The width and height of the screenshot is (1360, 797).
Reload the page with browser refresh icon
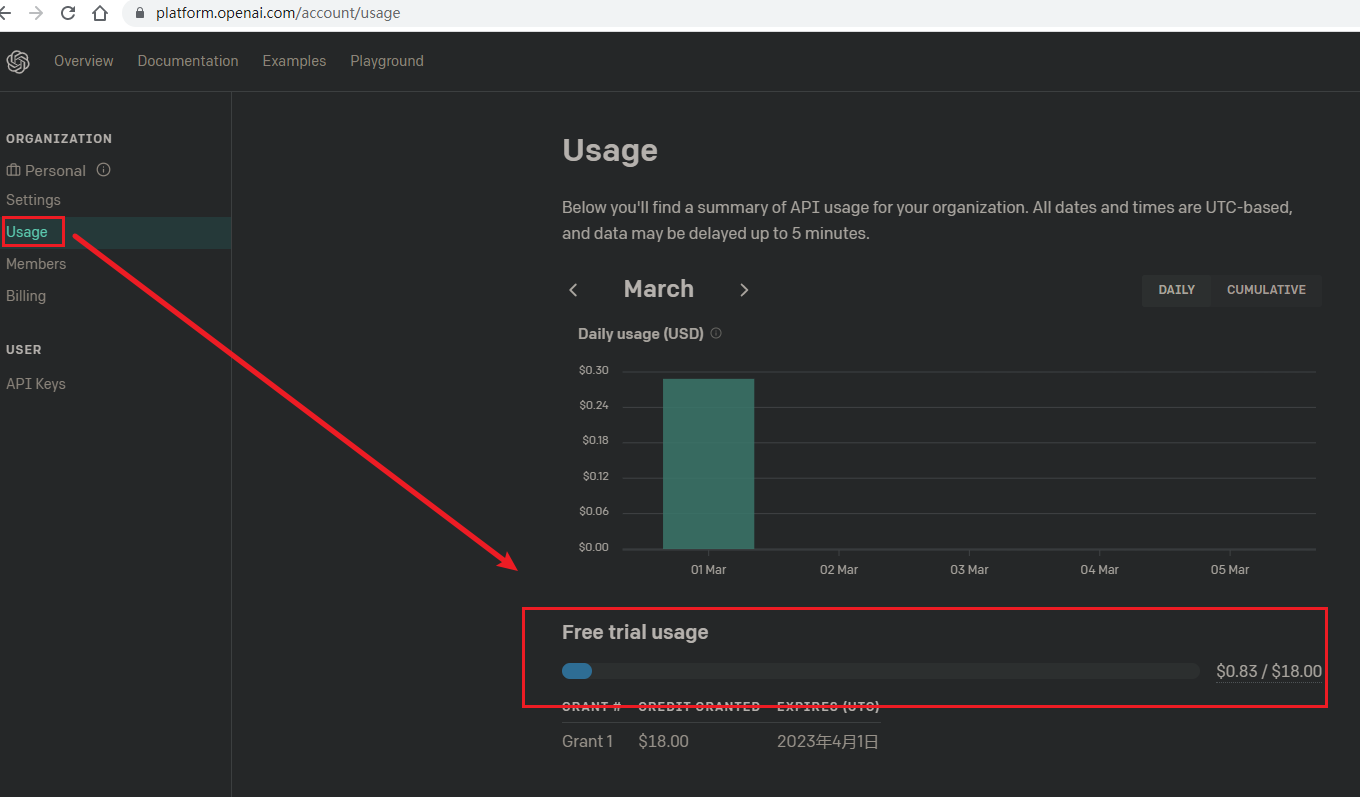[x=68, y=13]
